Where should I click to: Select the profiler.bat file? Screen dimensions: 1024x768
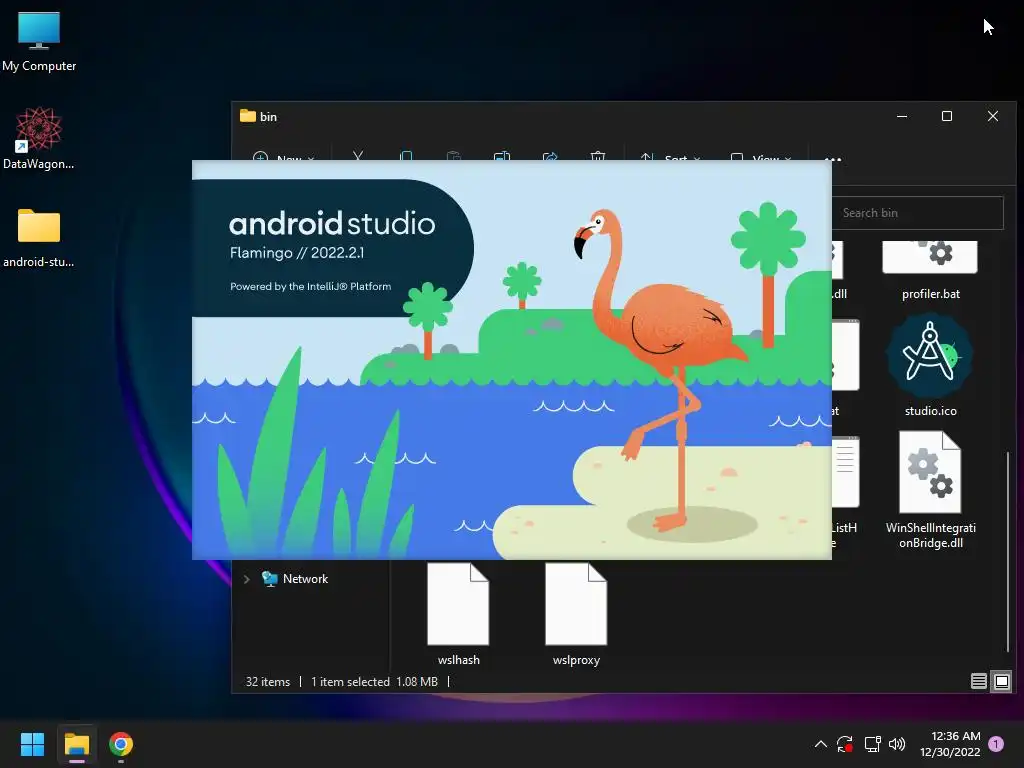[931, 271]
